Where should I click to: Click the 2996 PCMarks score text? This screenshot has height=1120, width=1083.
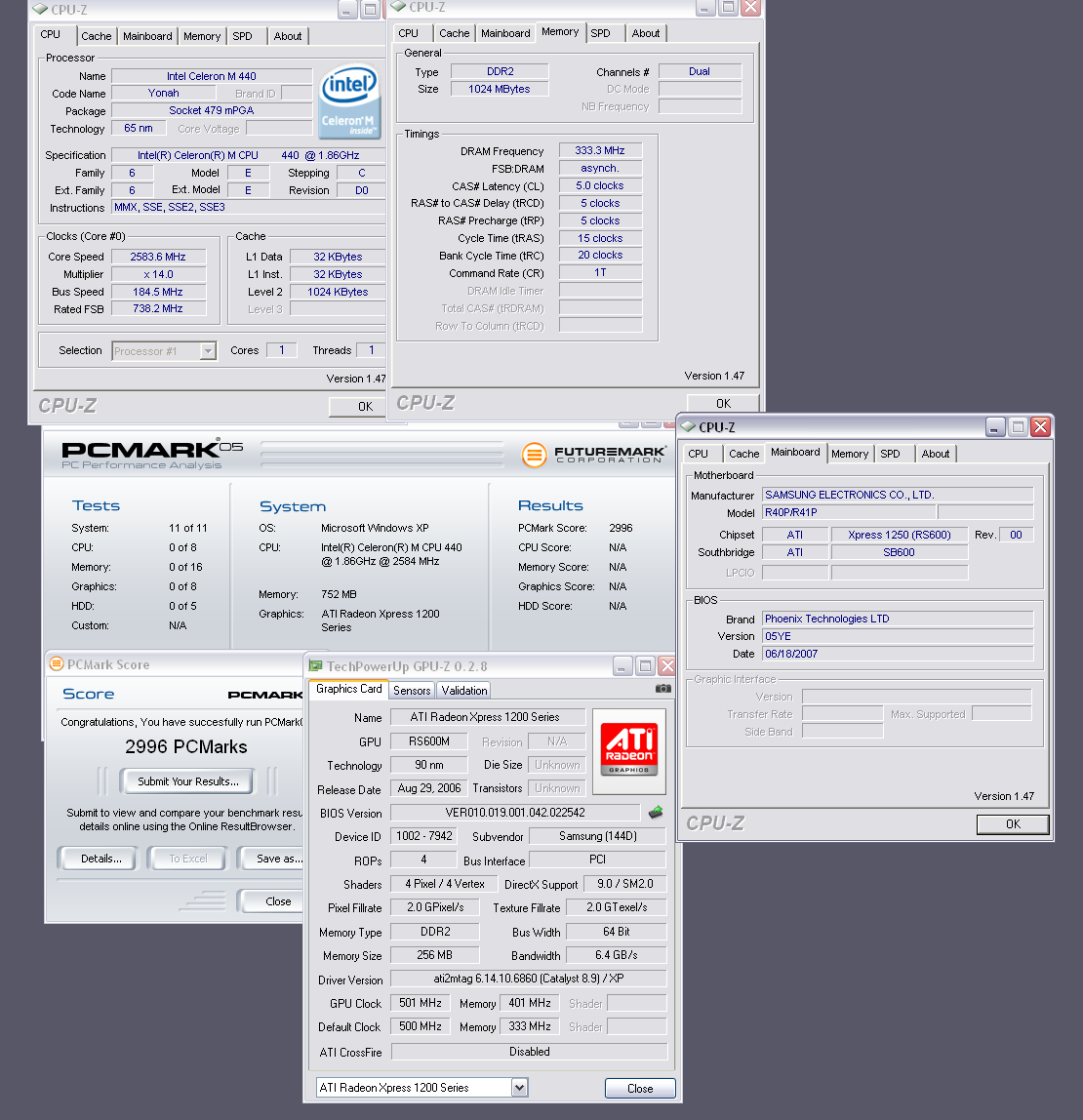(x=185, y=747)
